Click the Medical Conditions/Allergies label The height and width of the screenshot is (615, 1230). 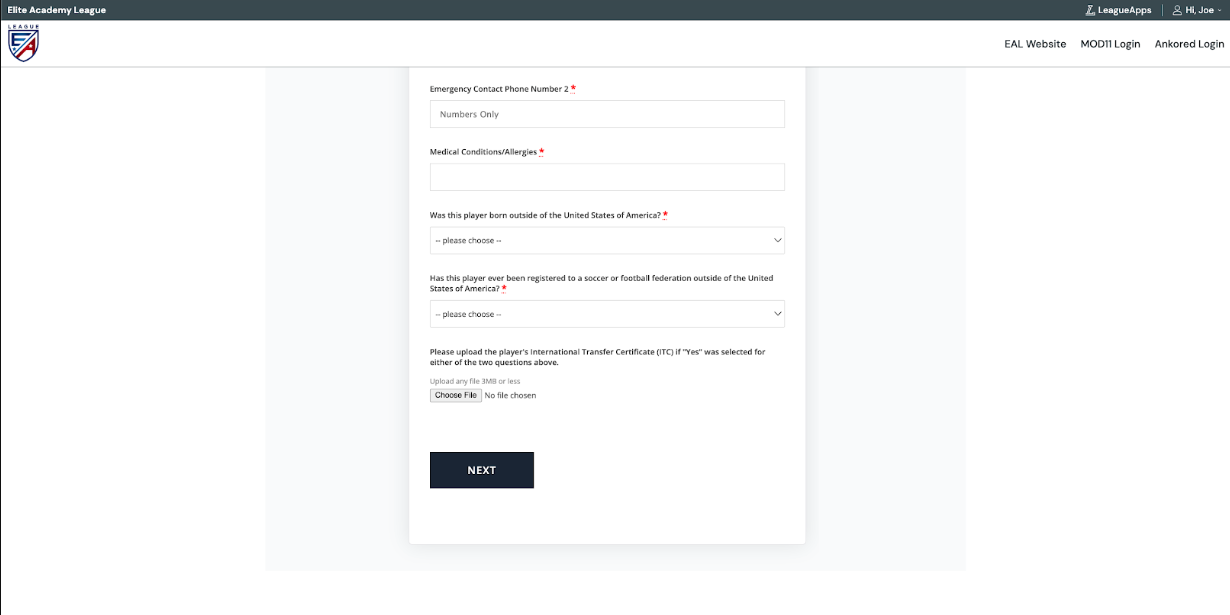[x=484, y=152]
